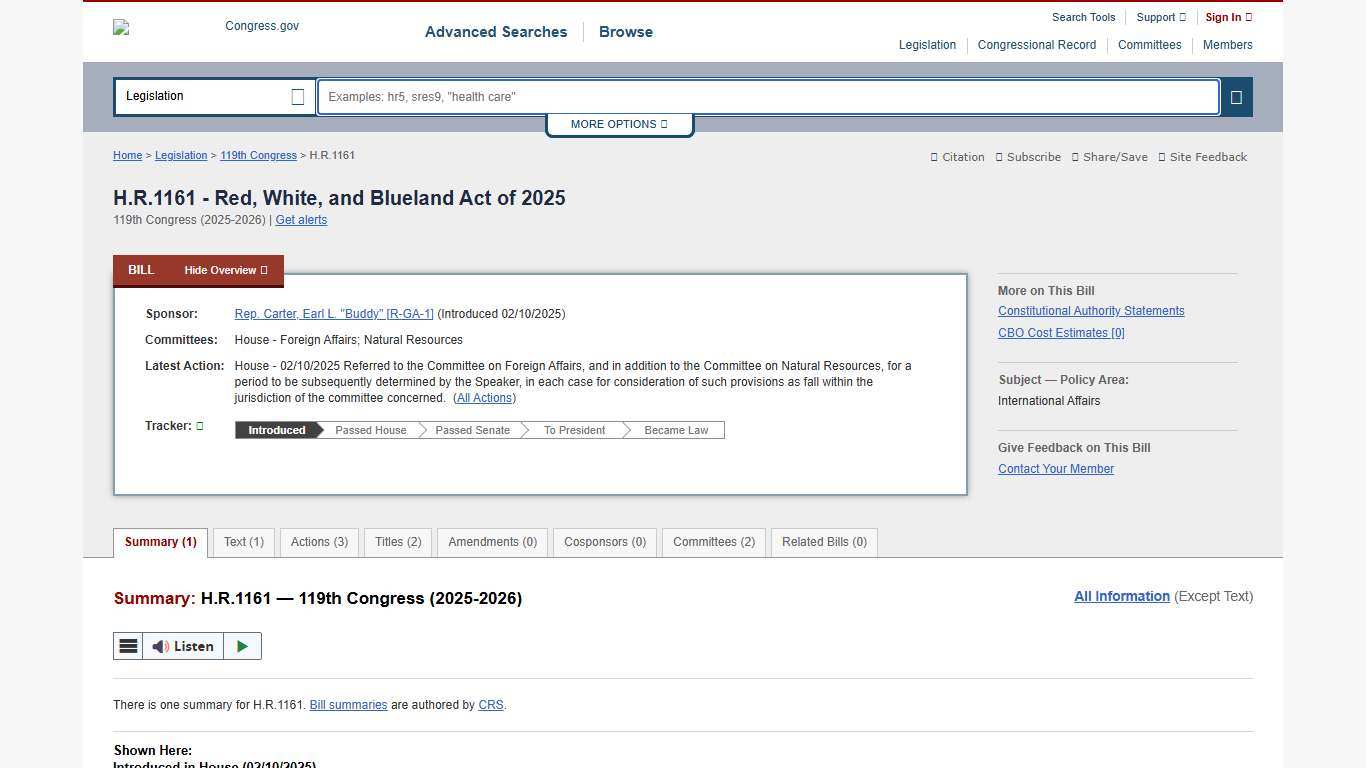Switch to the Text (1) tab

[x=243, y=542]
